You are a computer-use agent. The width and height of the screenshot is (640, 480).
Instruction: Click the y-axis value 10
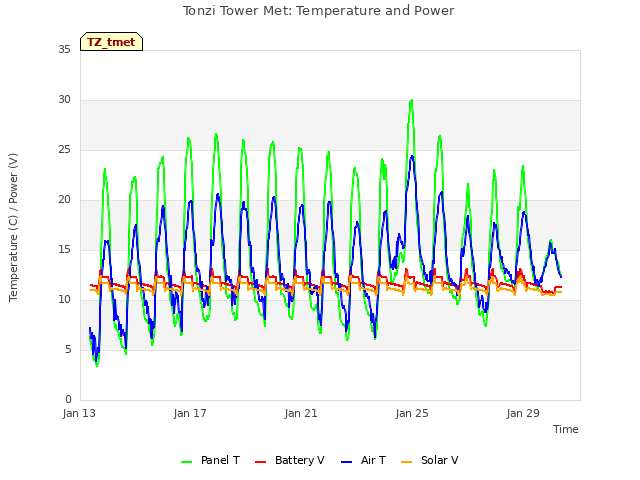(64, 300)
